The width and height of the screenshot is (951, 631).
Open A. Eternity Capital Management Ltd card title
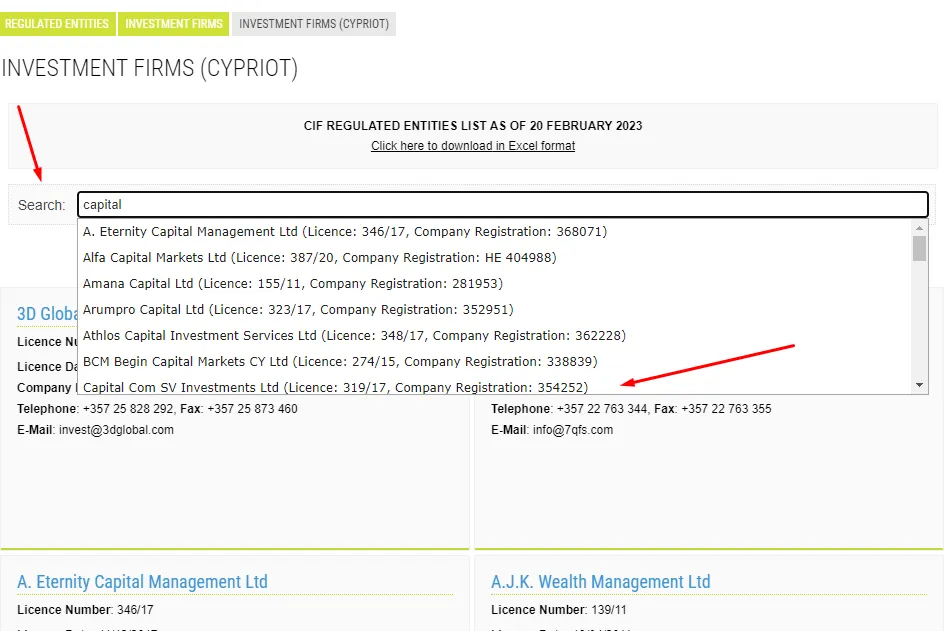click(x=142, y=582)
